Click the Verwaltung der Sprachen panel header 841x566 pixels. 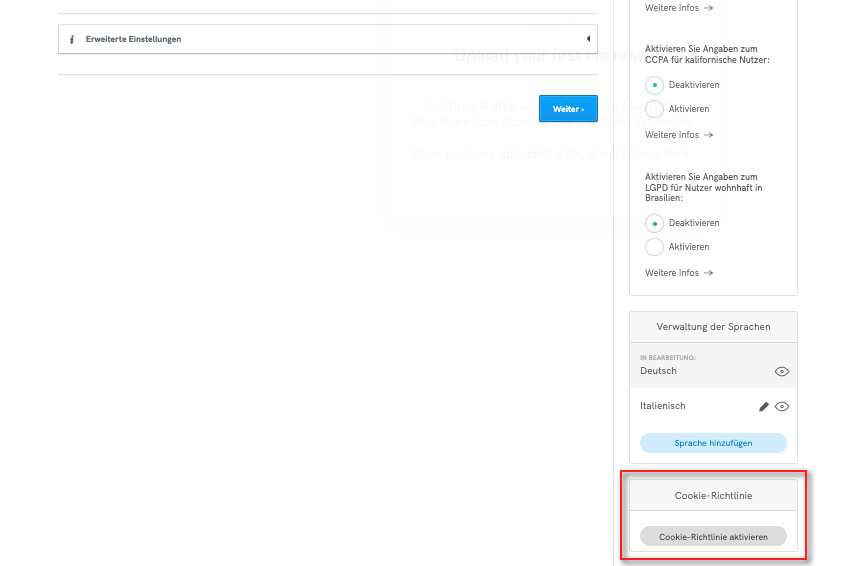713,327
